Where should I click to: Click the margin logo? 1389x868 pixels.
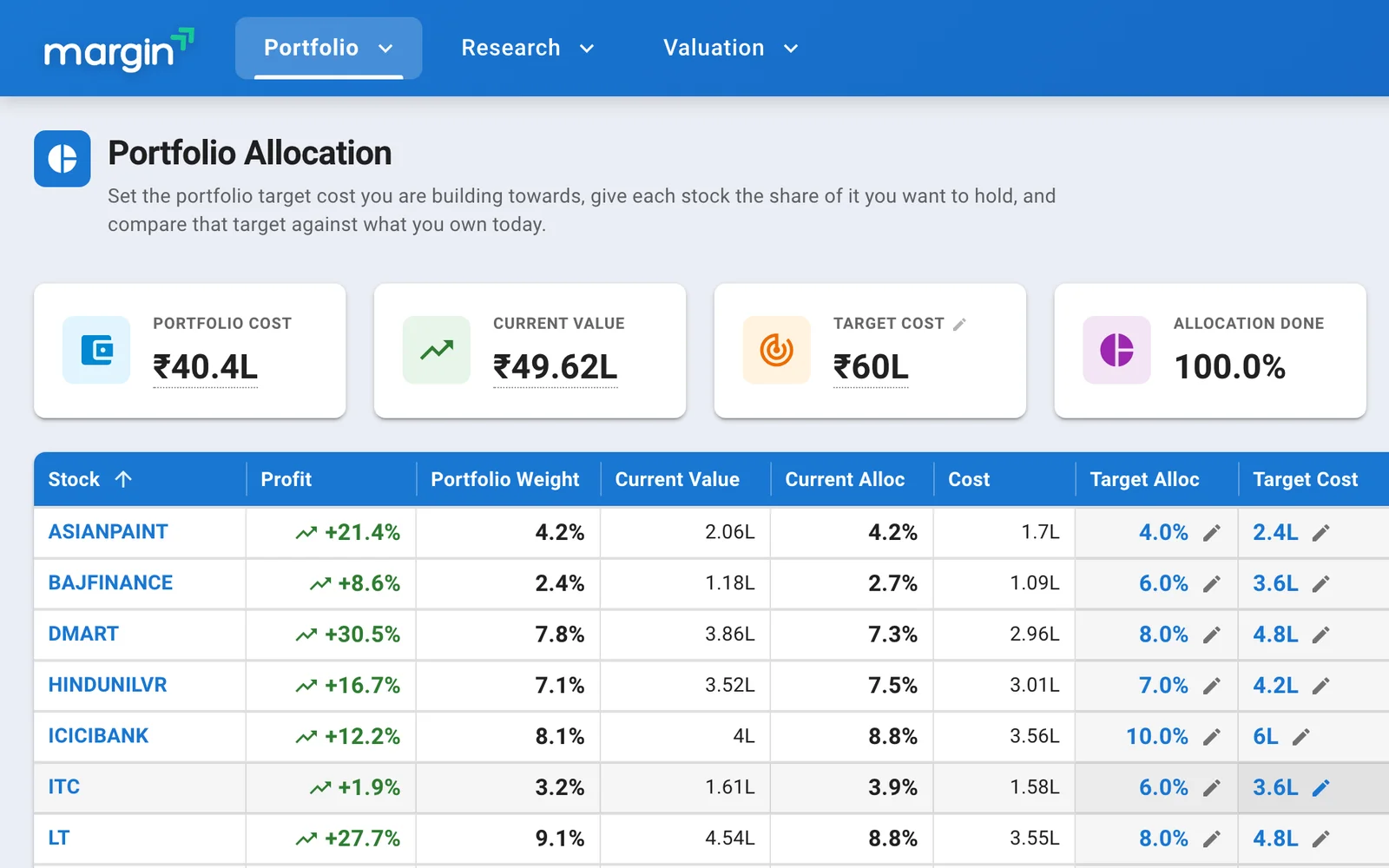click(119, 49)
